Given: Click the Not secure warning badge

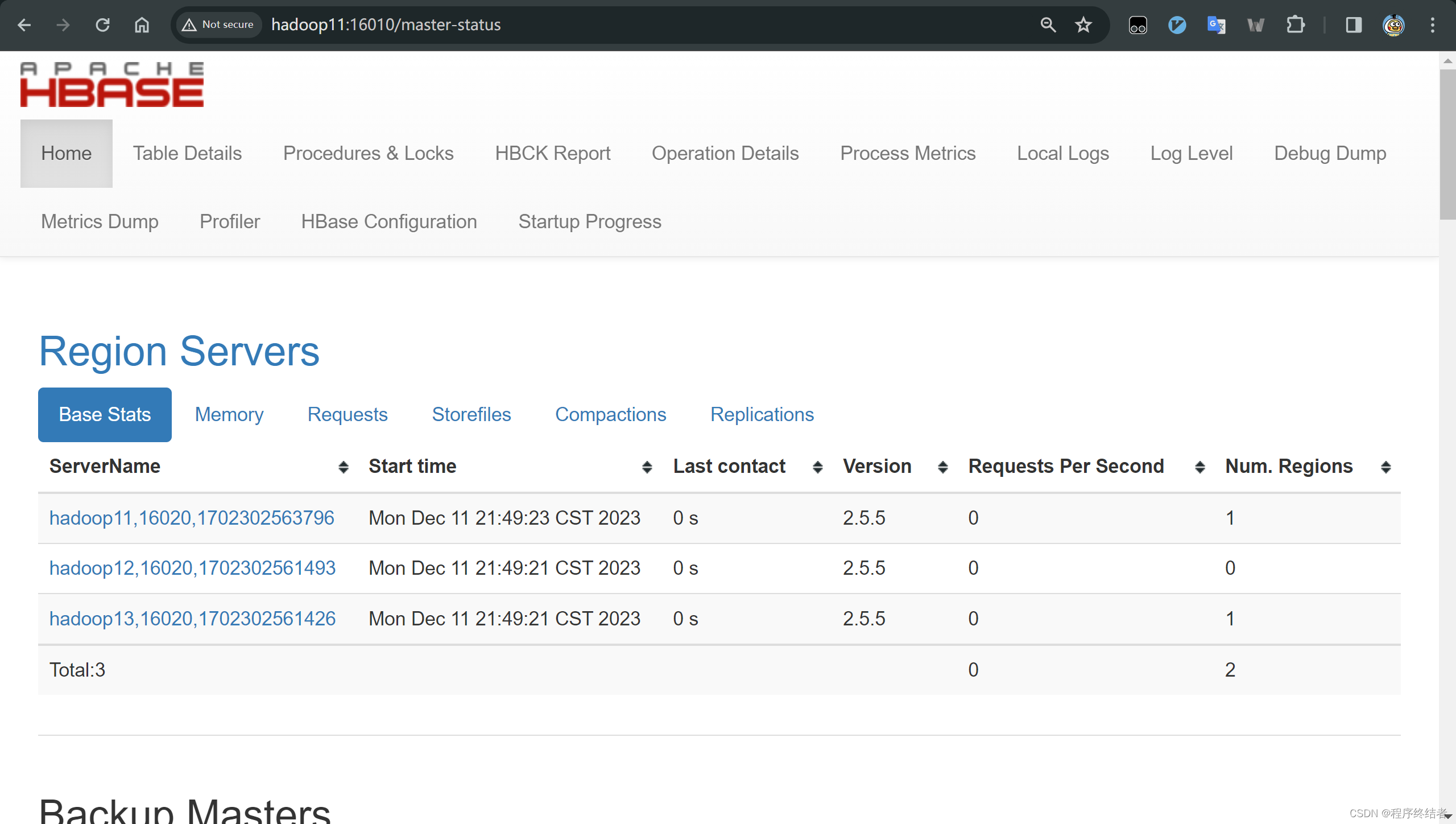Looking at the screenshot, I should (218, 25).
